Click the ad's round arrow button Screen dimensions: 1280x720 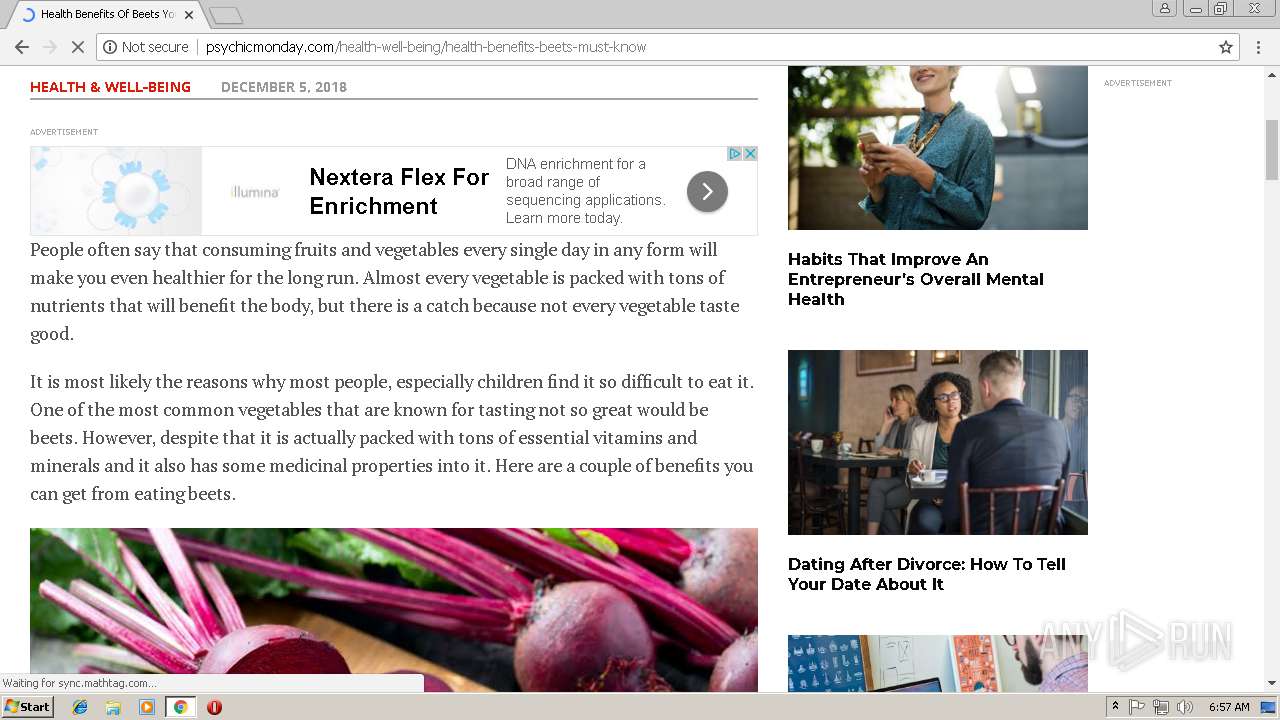pyautogui.click(x=707, y=191)
